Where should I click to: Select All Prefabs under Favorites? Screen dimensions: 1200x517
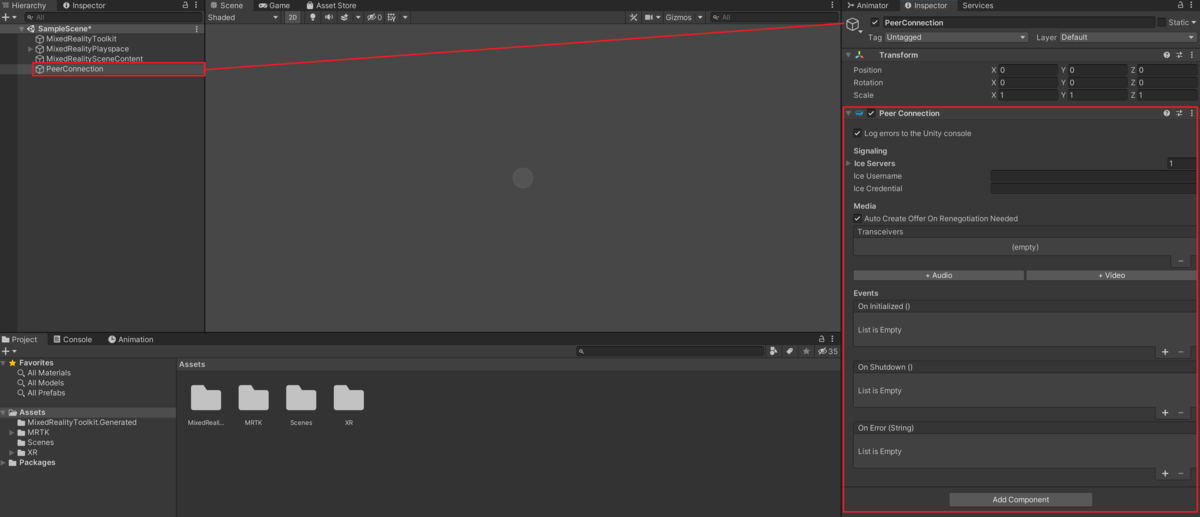point(46,393)
